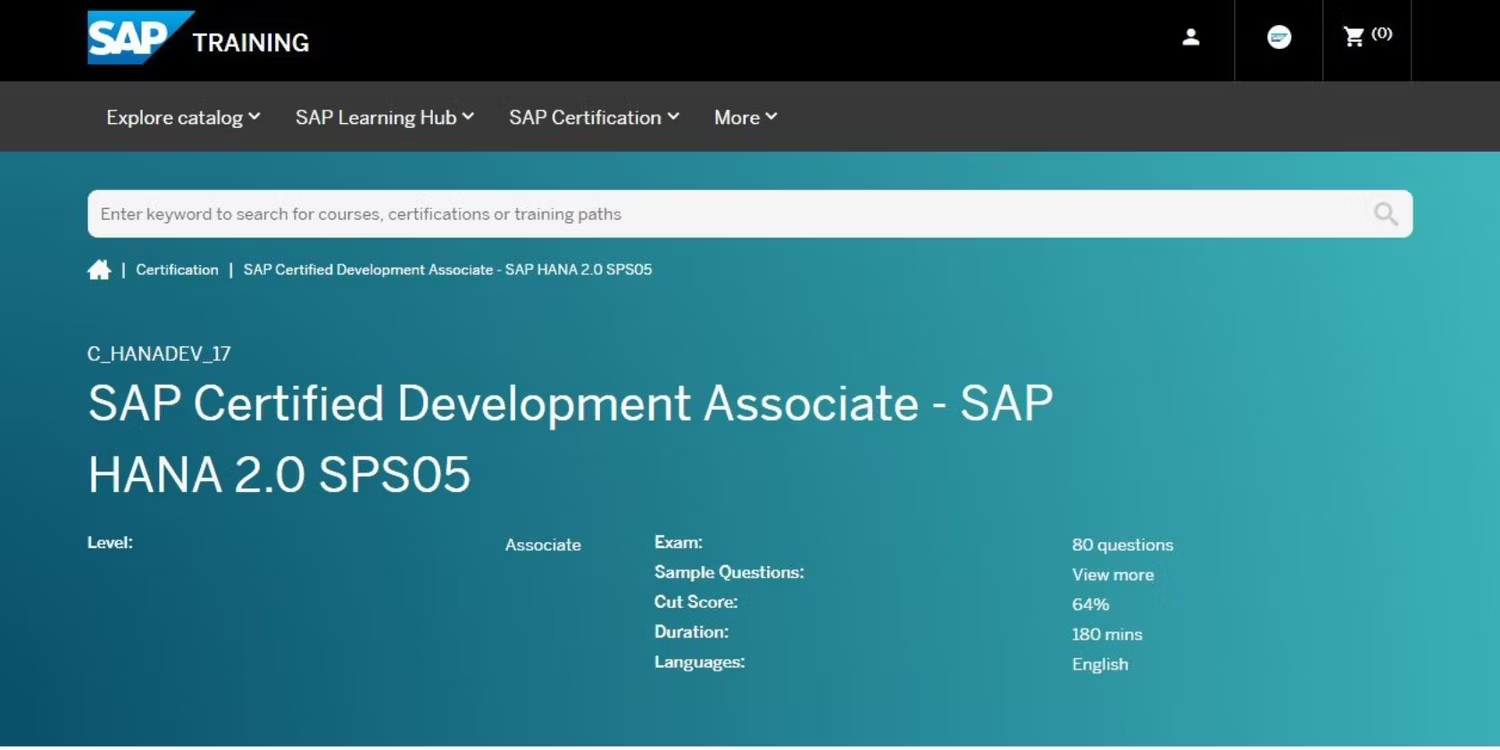Click the cart item count (0)
Image resolution: width=1500 pixels, height=750 pixels.
(1381, 34)
